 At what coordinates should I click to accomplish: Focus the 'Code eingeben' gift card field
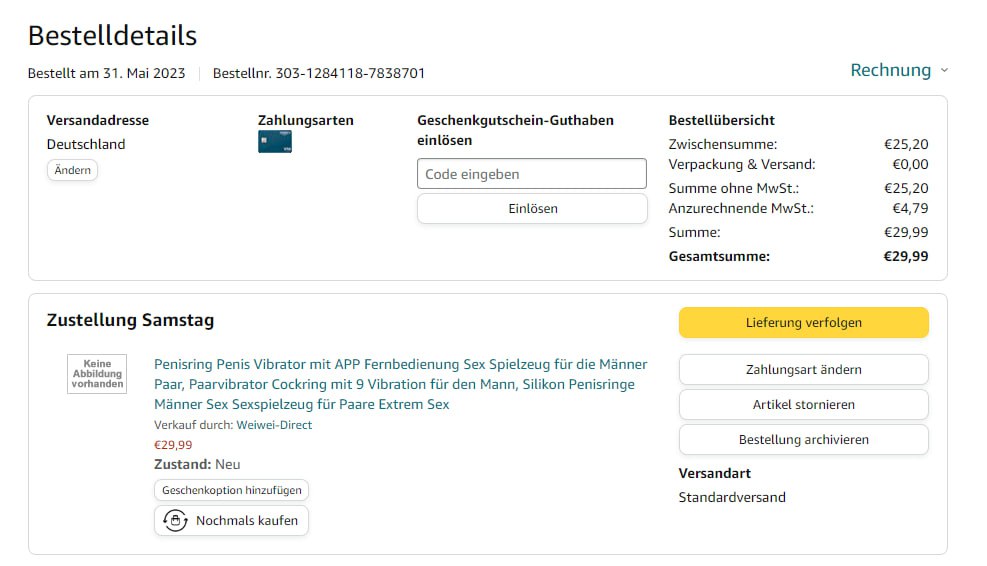click(532, 174)
